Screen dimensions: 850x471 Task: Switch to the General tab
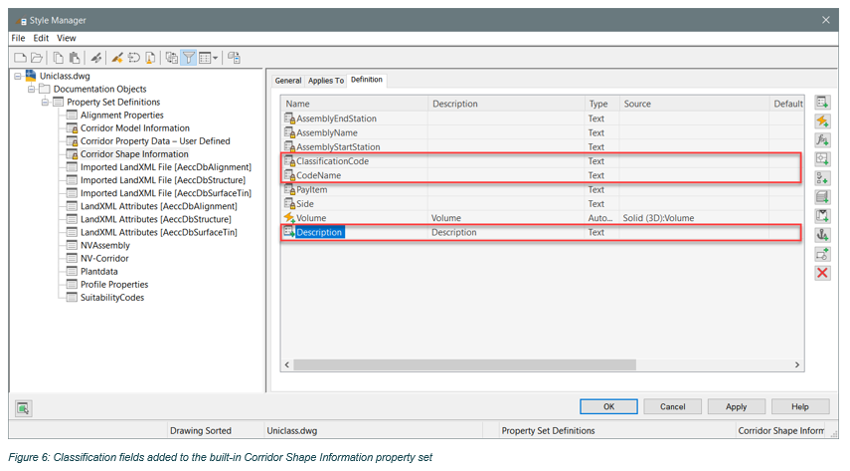tap(288, 81)
